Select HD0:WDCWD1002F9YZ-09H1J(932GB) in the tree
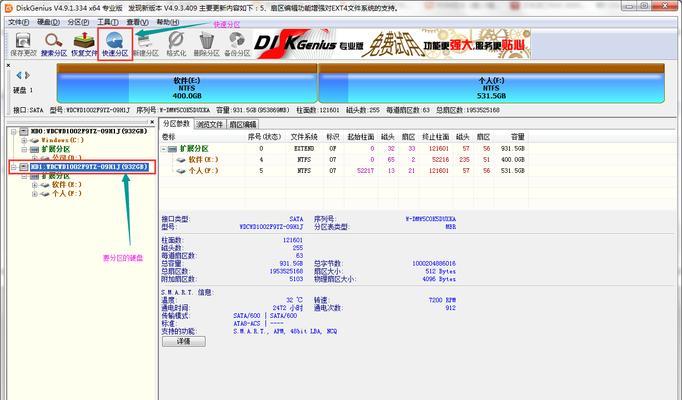The image size is (682, 400). point(89,131)
